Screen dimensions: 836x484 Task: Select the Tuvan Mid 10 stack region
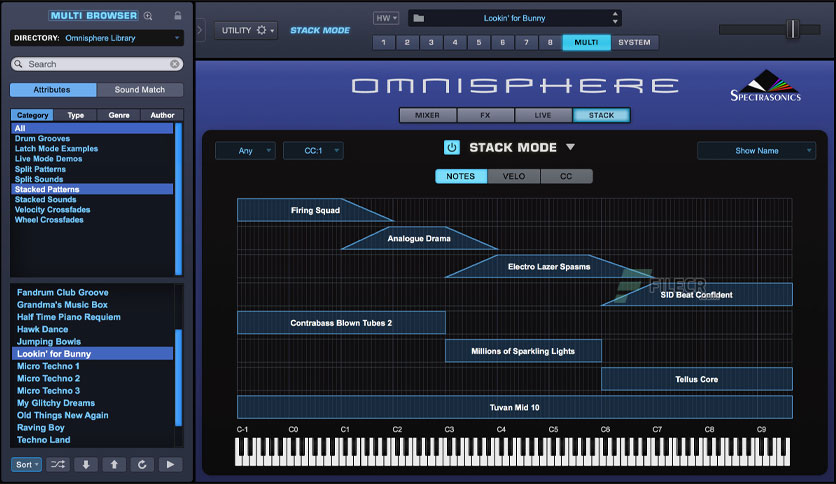point(515,407)
